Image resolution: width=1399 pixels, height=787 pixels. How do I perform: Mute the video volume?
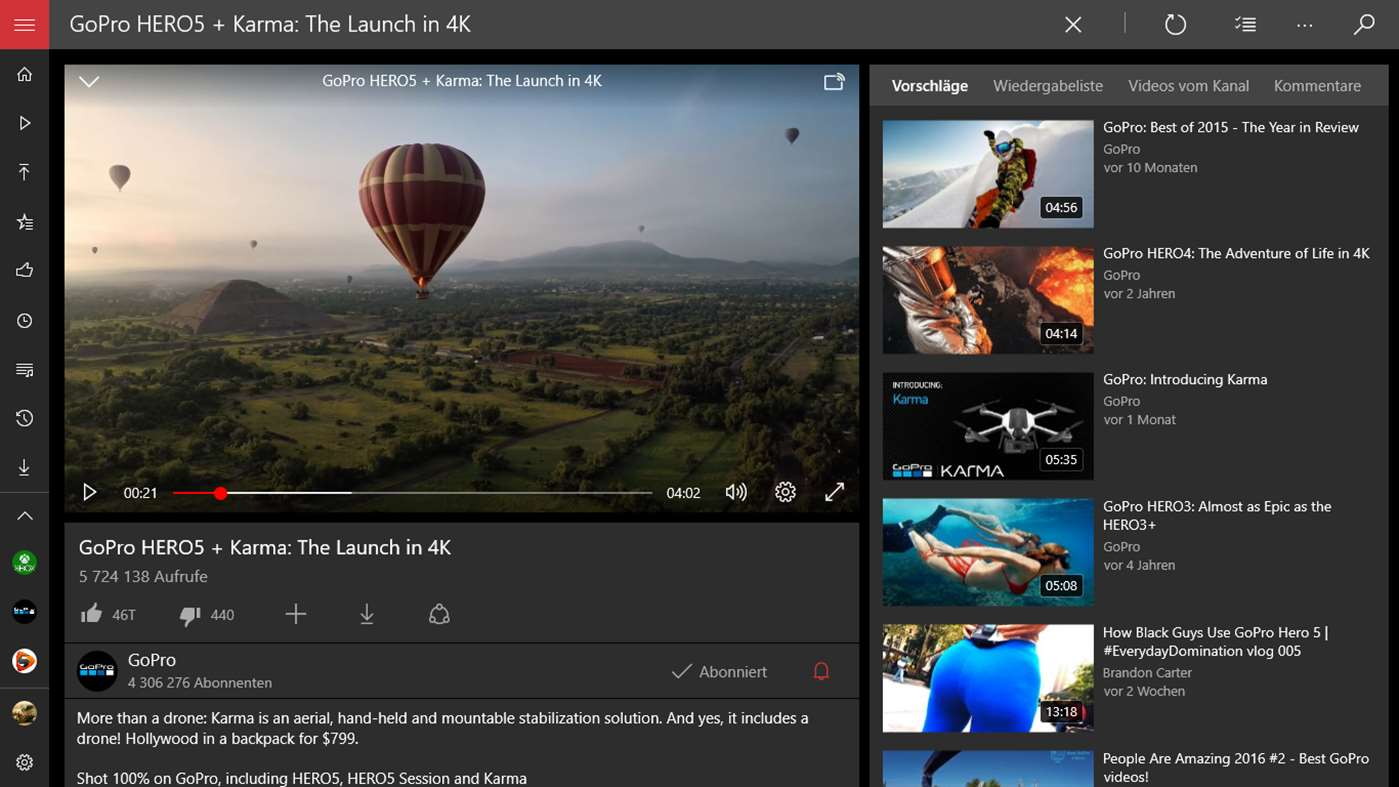click(736, 492)
